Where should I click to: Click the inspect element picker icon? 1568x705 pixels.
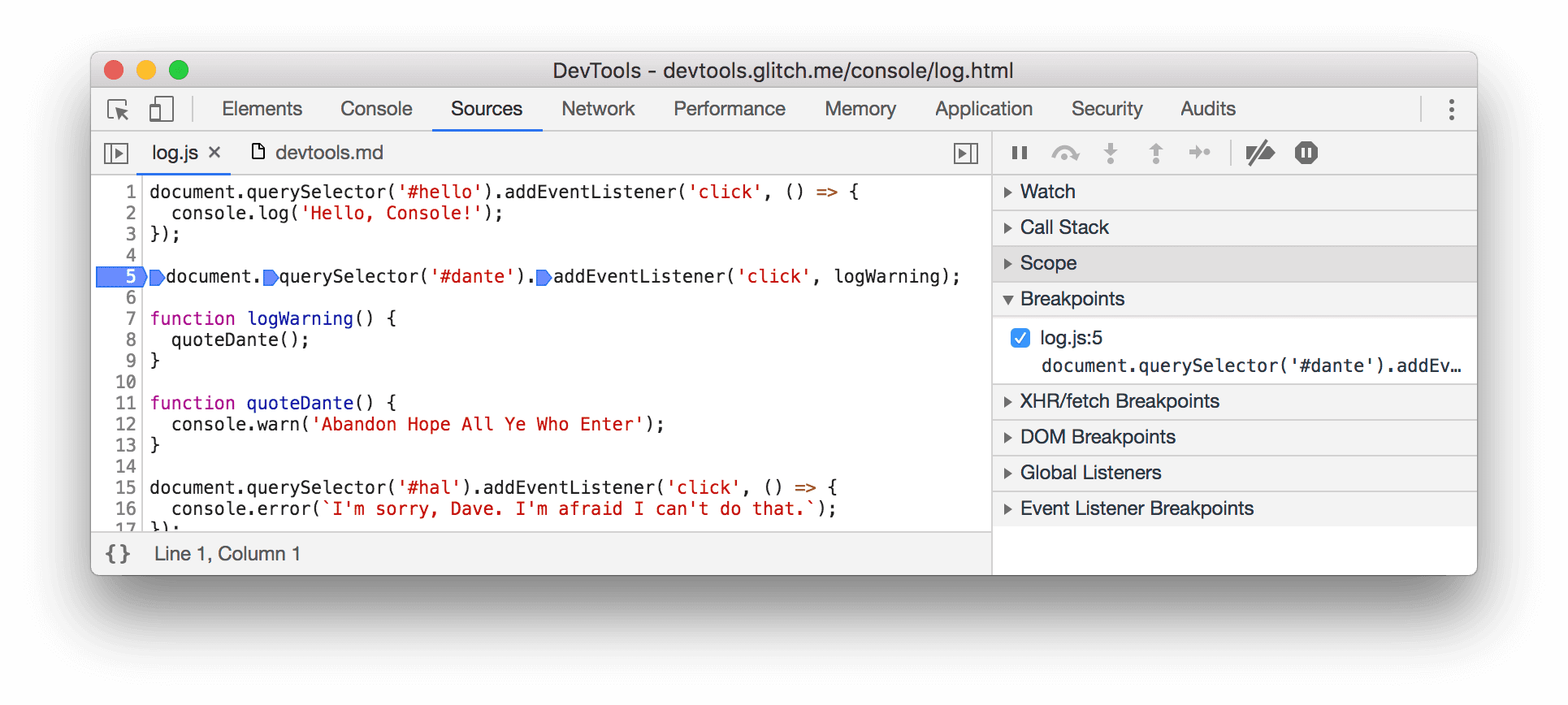pos(118,110)
